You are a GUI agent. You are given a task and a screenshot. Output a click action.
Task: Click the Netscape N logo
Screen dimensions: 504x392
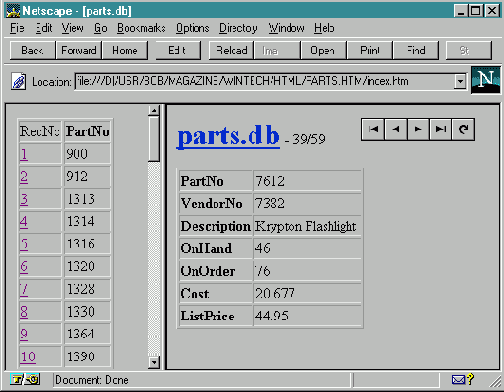[x=485, y=80]
